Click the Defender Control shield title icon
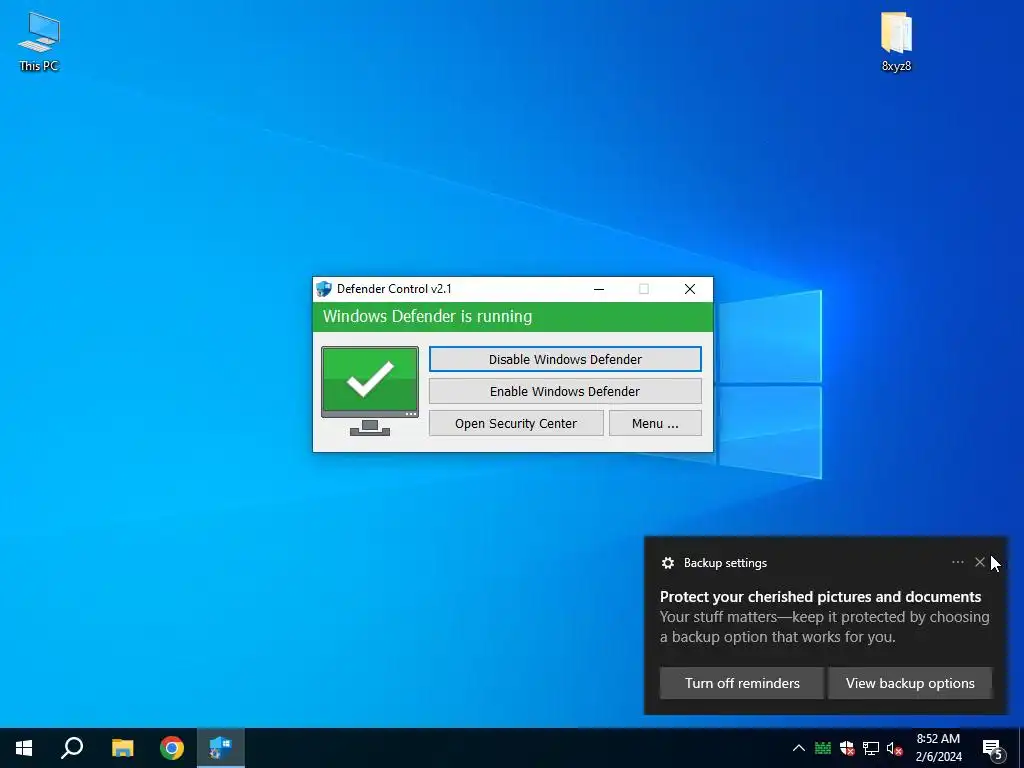This screenshot has width=1024, height=768. coord(324,289)
